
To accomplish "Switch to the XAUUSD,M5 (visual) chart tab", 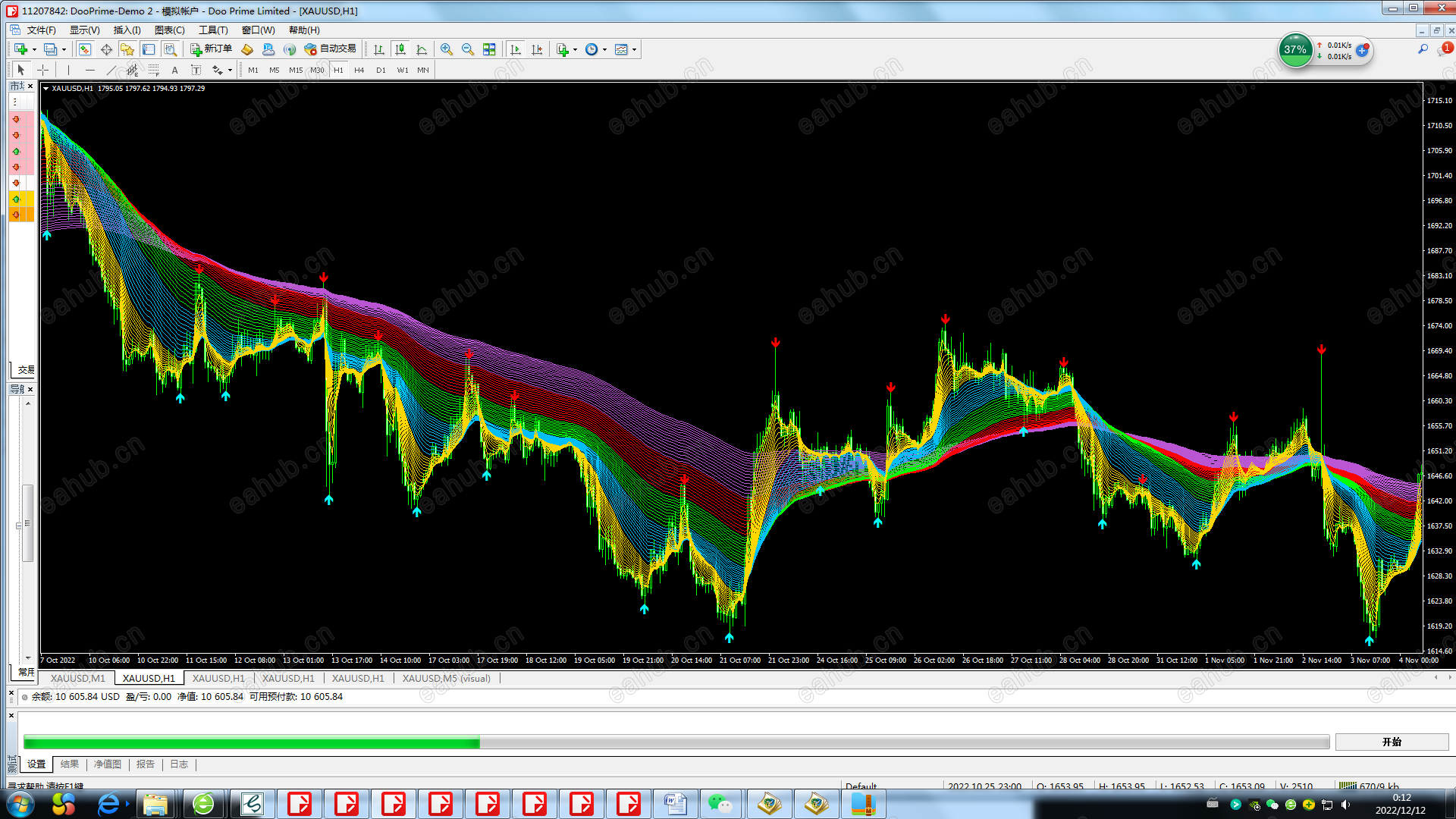I will tap(446, 678).
